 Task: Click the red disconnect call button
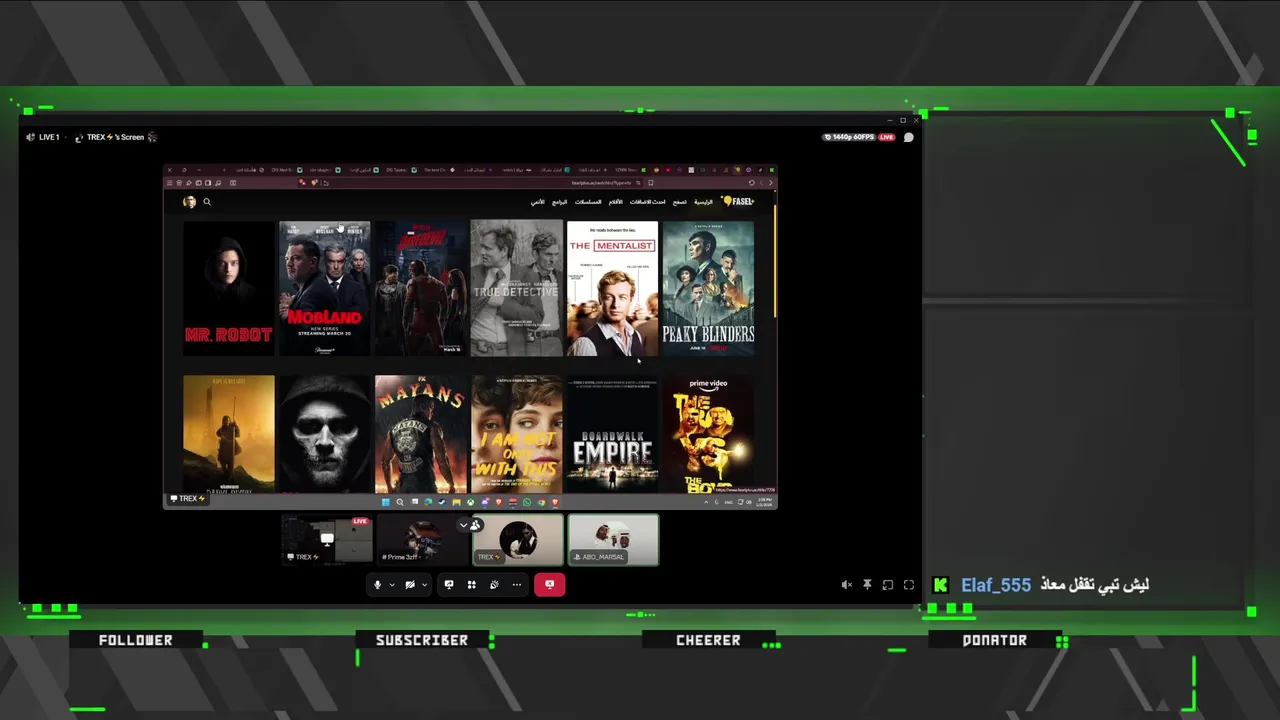(x=549, y=585)
